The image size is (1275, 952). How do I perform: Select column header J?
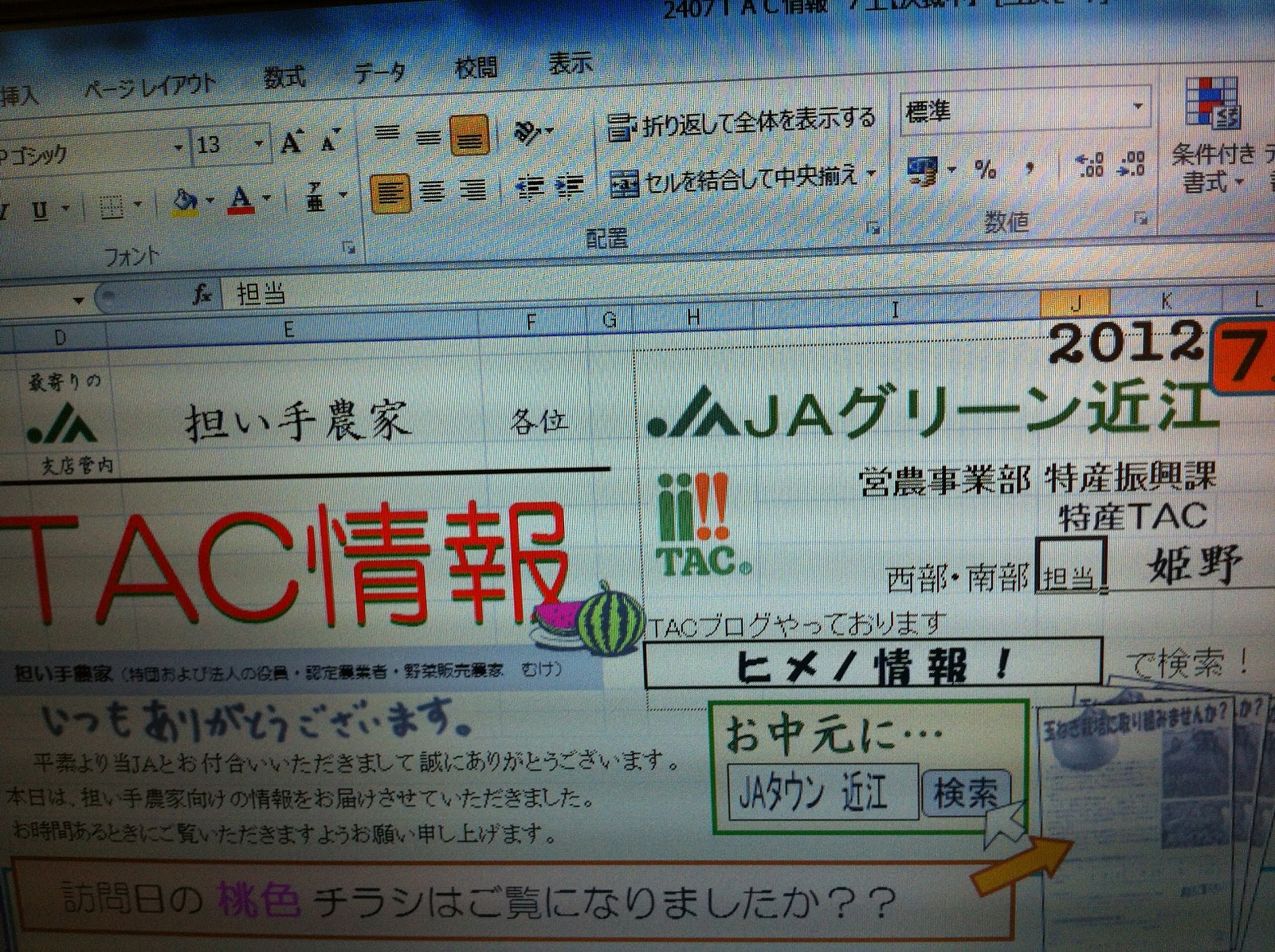pyautogui.click(x=1075, y=302)
